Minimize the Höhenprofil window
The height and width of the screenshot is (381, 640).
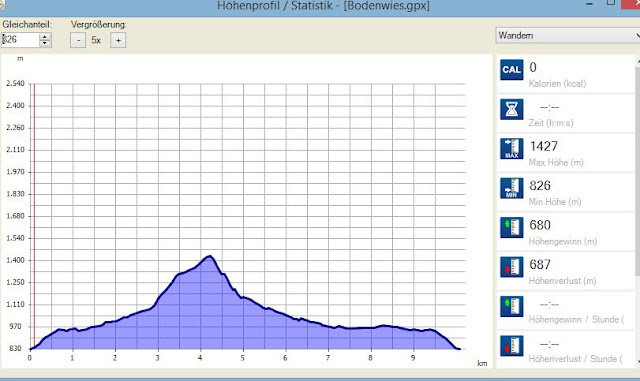click(x=589, y=4)
